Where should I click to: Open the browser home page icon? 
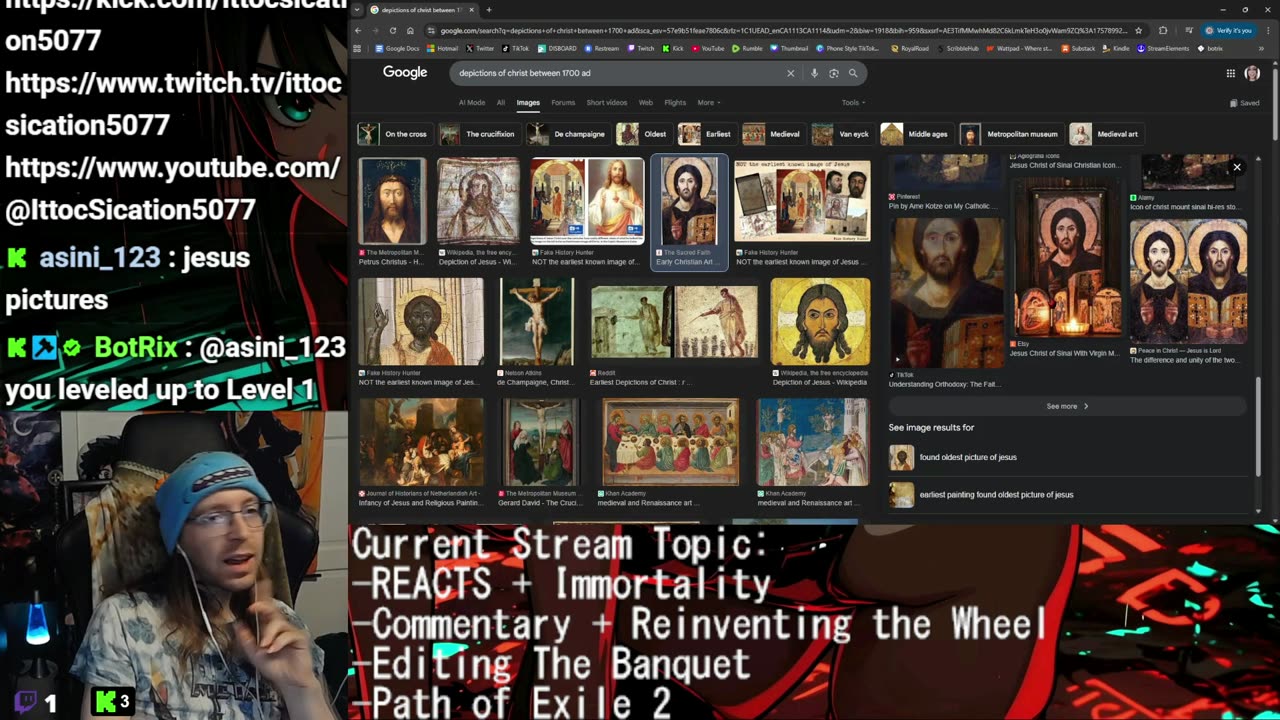[x=410, y=31]
